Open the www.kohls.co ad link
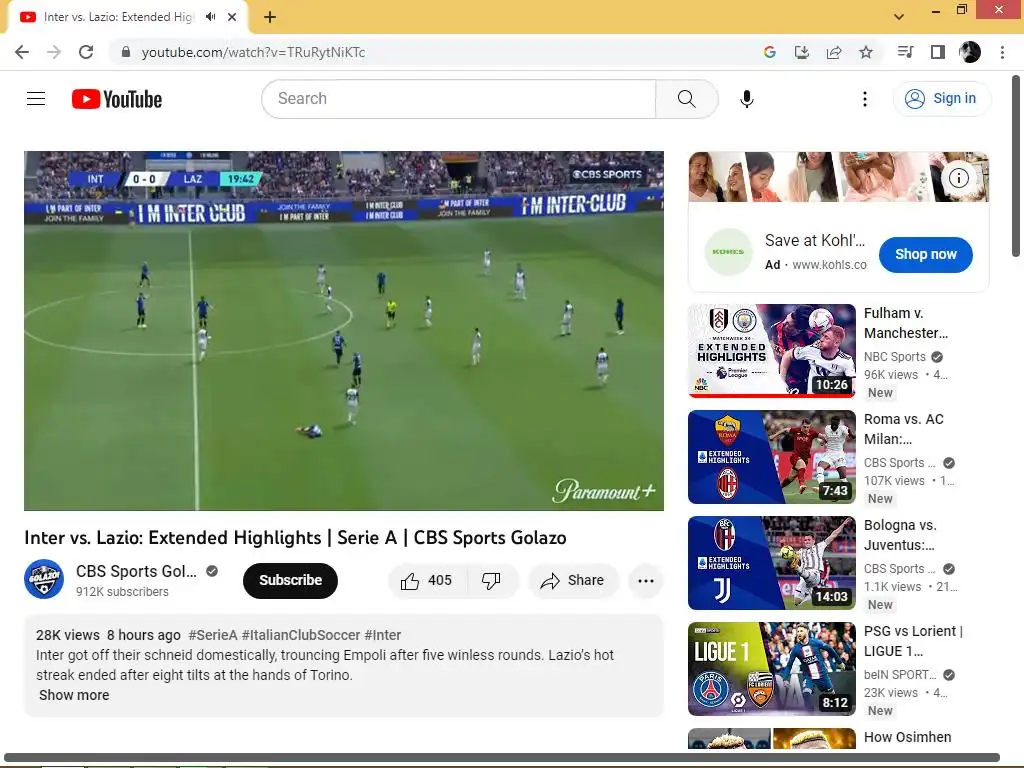 click(829, 264)
